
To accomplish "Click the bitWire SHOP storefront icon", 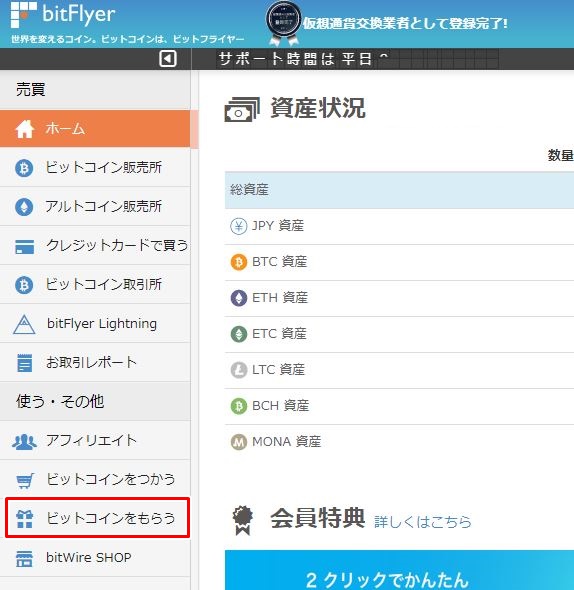I will tap(24, 558).
